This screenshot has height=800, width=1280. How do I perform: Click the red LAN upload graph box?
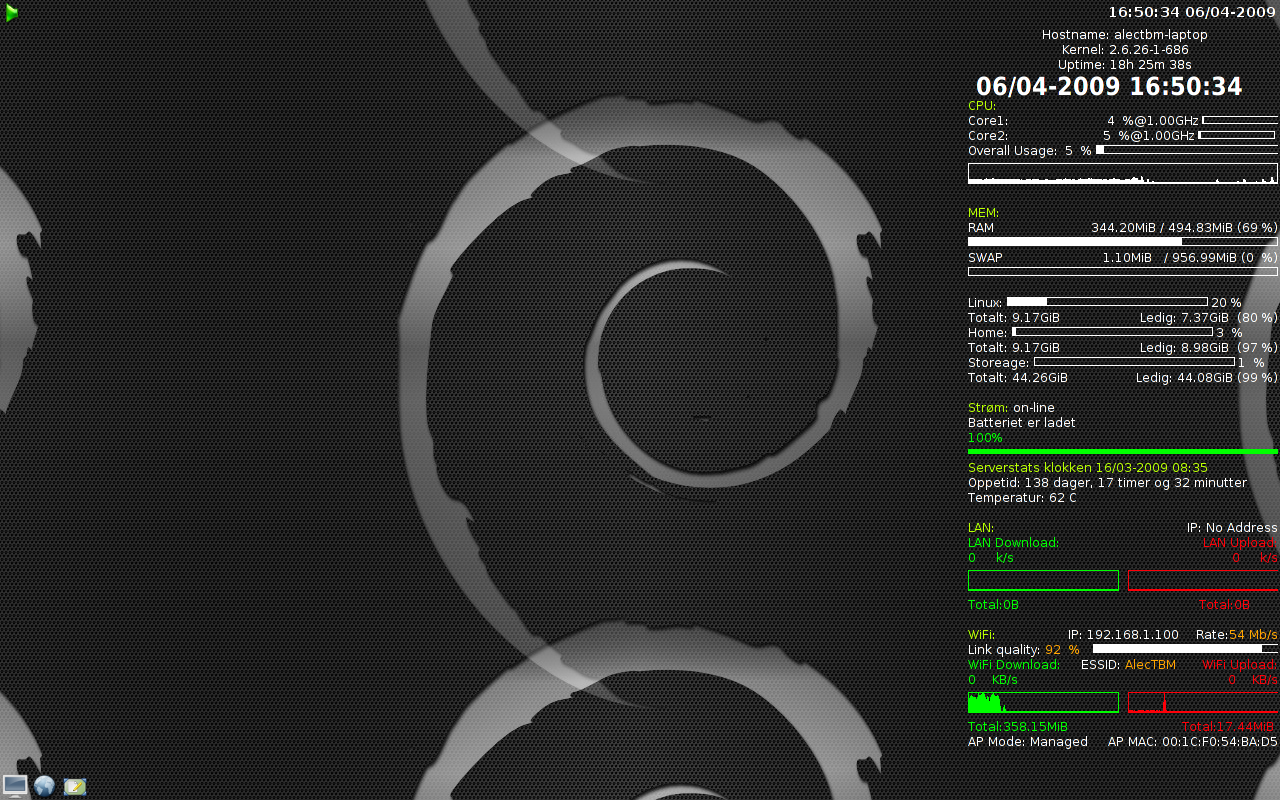(x=1203, y=580)
